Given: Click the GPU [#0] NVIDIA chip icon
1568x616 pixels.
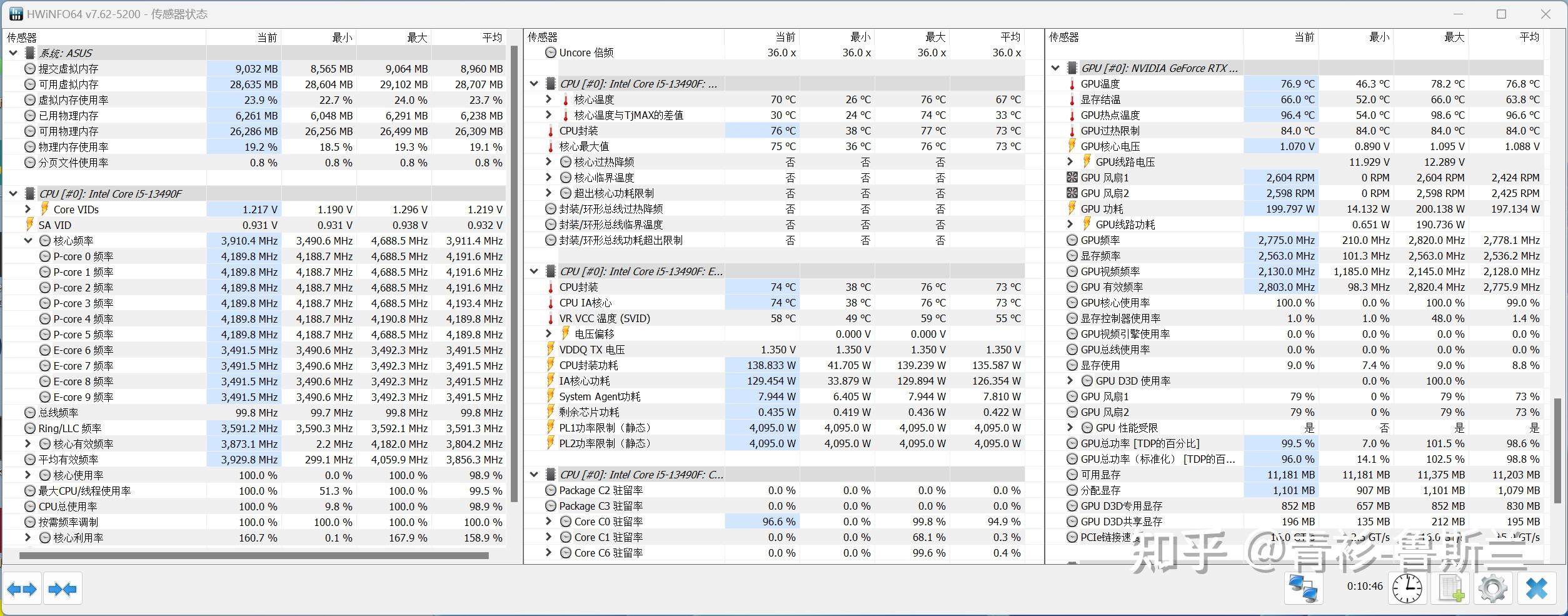Looking at the screenshot, I should (x=1072, y=68).
